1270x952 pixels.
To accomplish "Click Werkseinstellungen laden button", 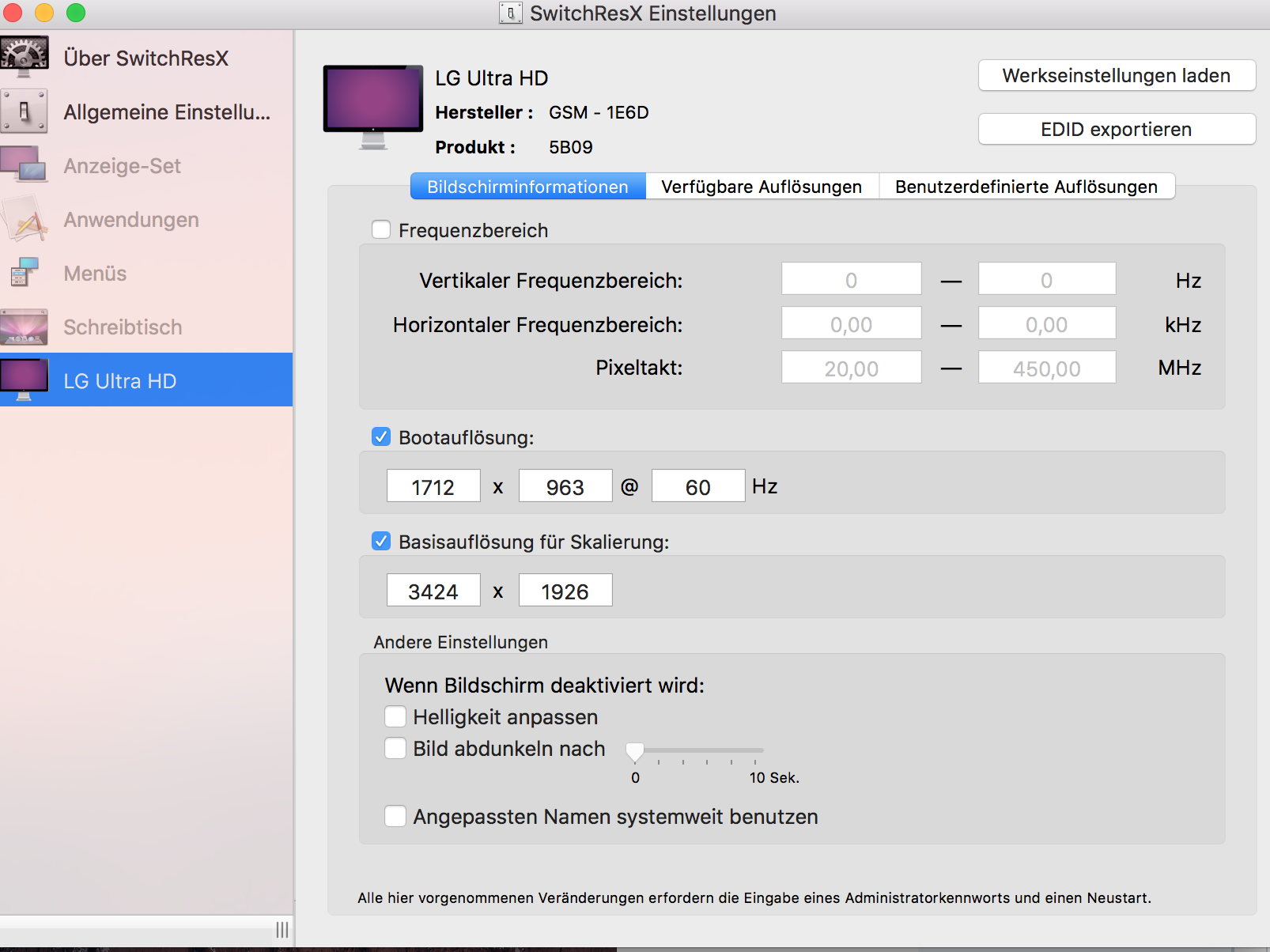I will 1117,76.
